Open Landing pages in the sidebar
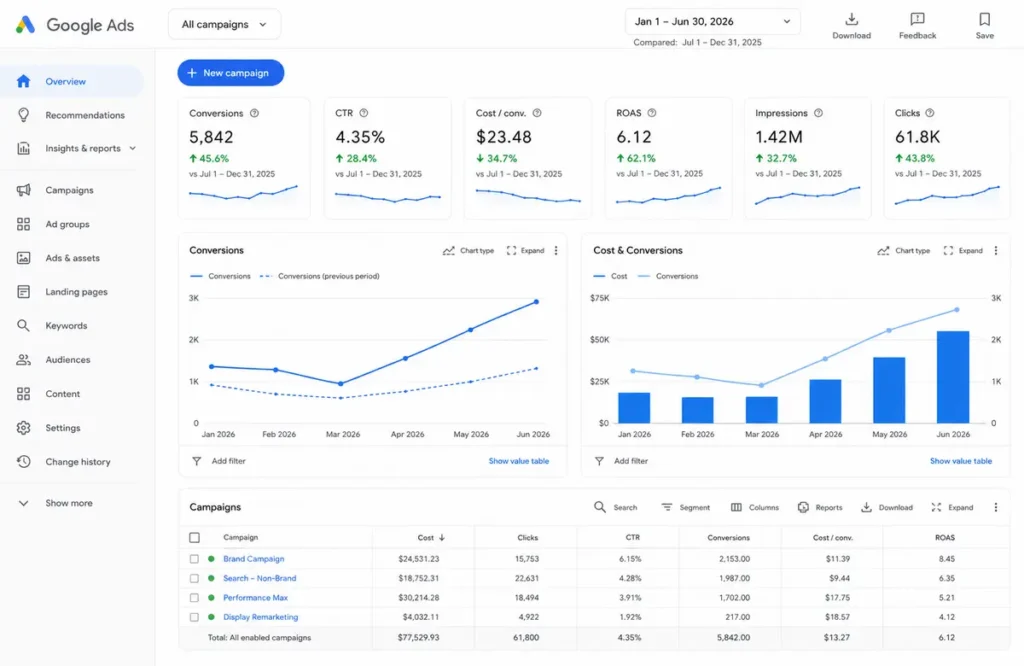 coord(62,292)
